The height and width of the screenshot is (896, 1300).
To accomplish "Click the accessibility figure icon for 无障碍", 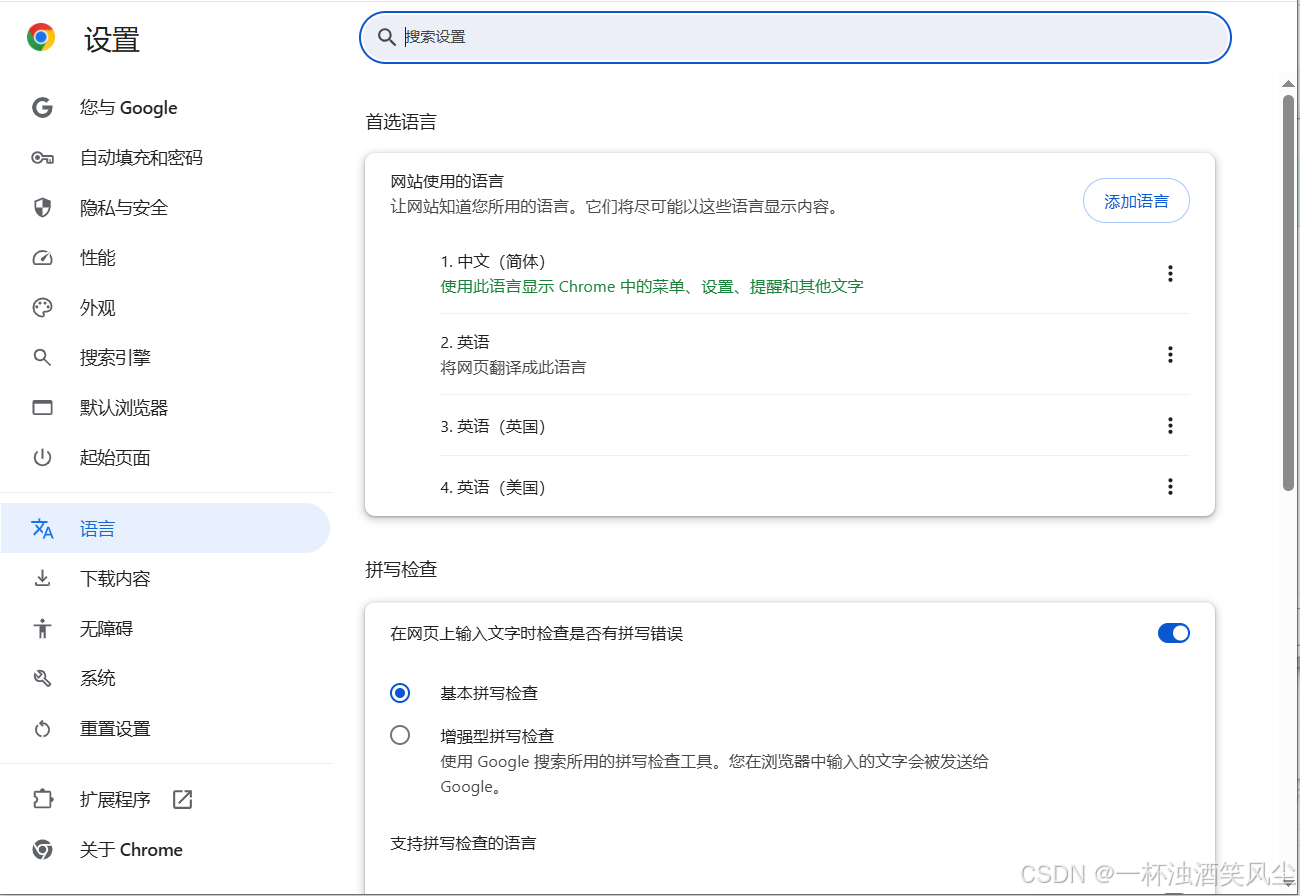I will 42,629.
